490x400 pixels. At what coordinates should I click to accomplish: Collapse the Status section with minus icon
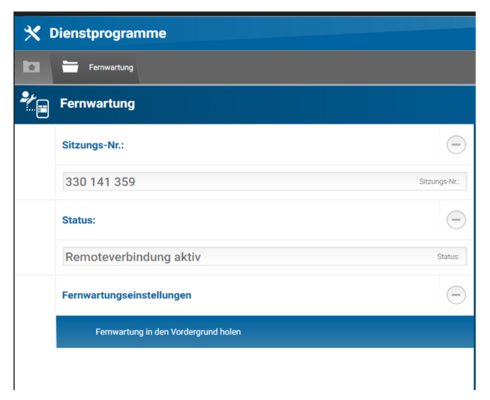456,220
